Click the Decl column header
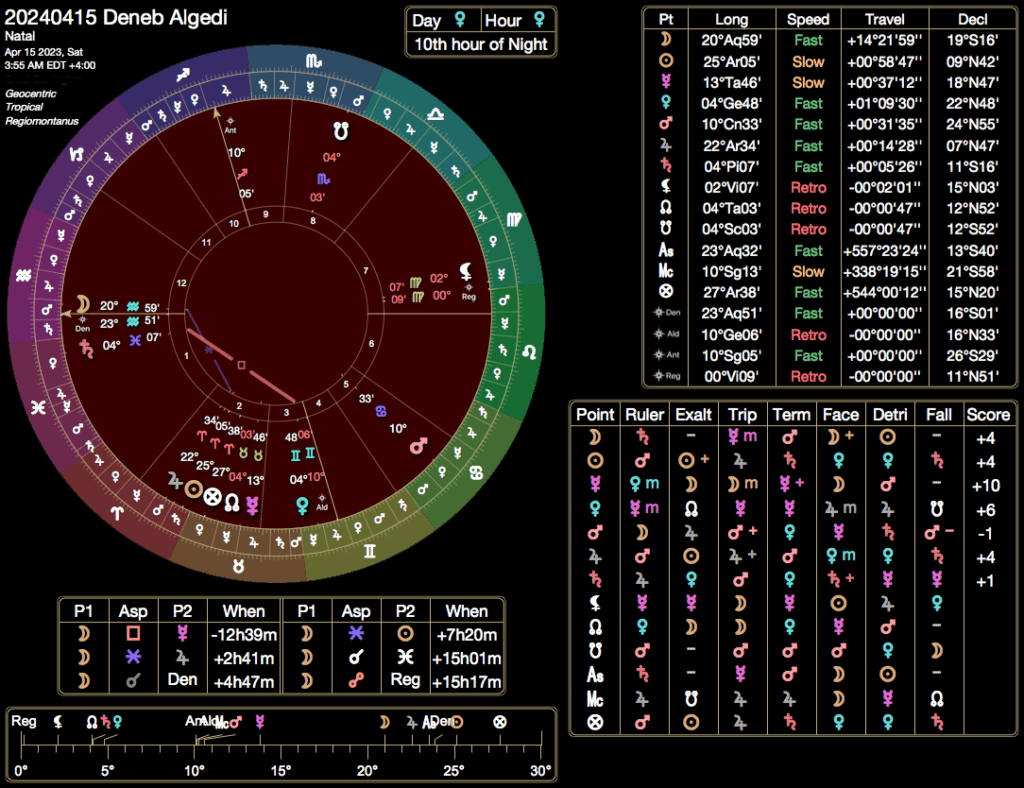The height and width of the screenshot is (788, 1024). click(972, 19)
